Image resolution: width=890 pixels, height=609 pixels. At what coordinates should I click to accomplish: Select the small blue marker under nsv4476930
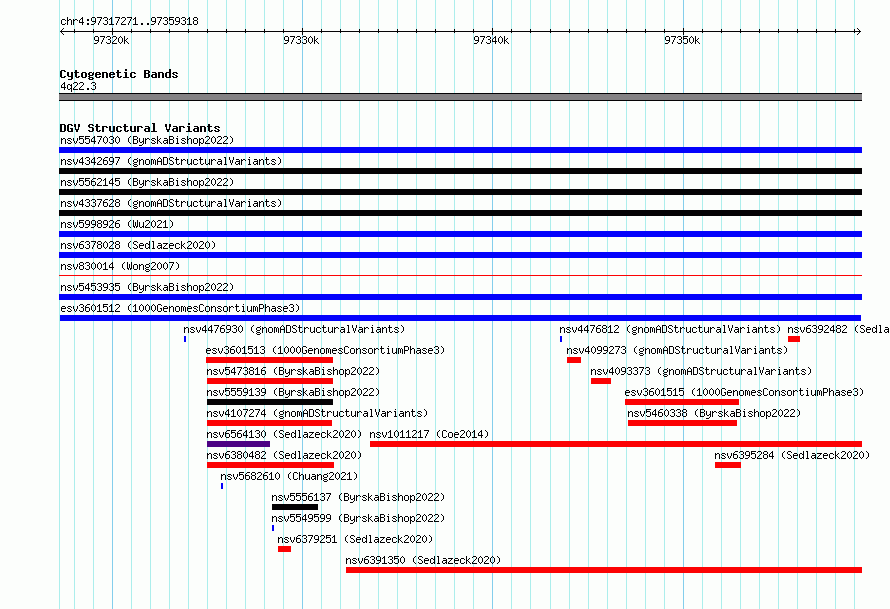point(185,339)
